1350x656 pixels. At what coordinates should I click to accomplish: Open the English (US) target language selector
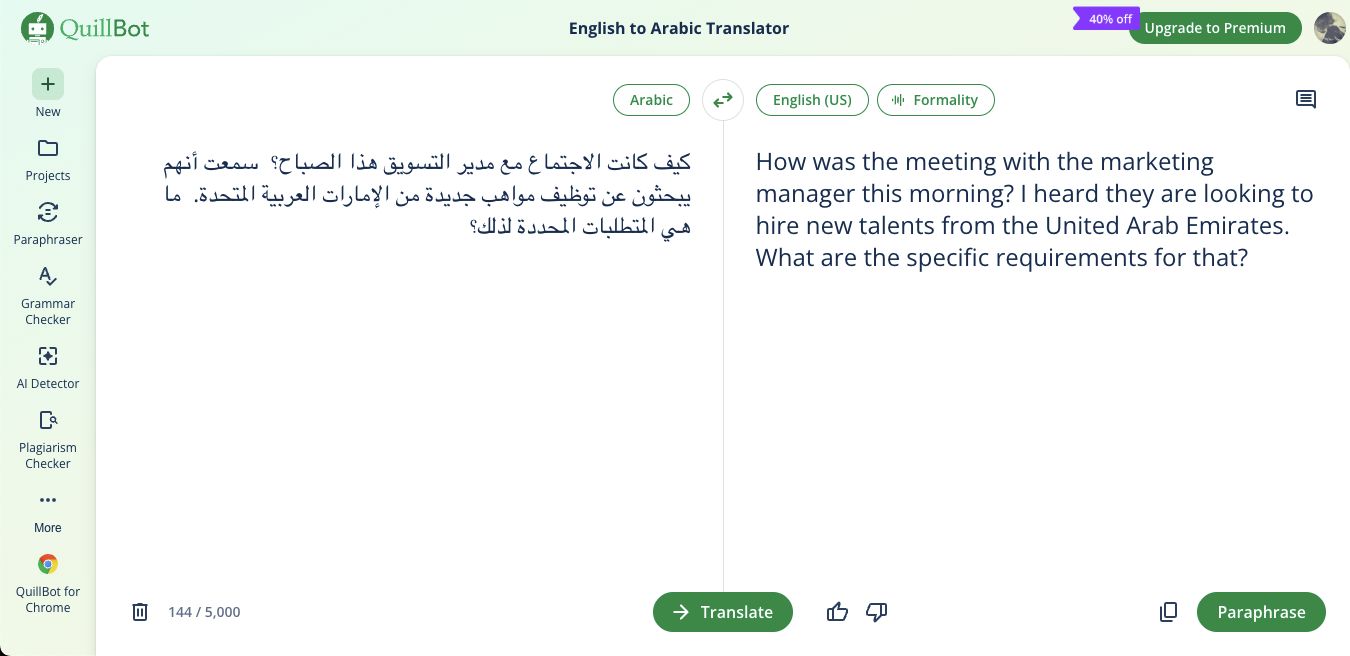[x=812, y=100]
